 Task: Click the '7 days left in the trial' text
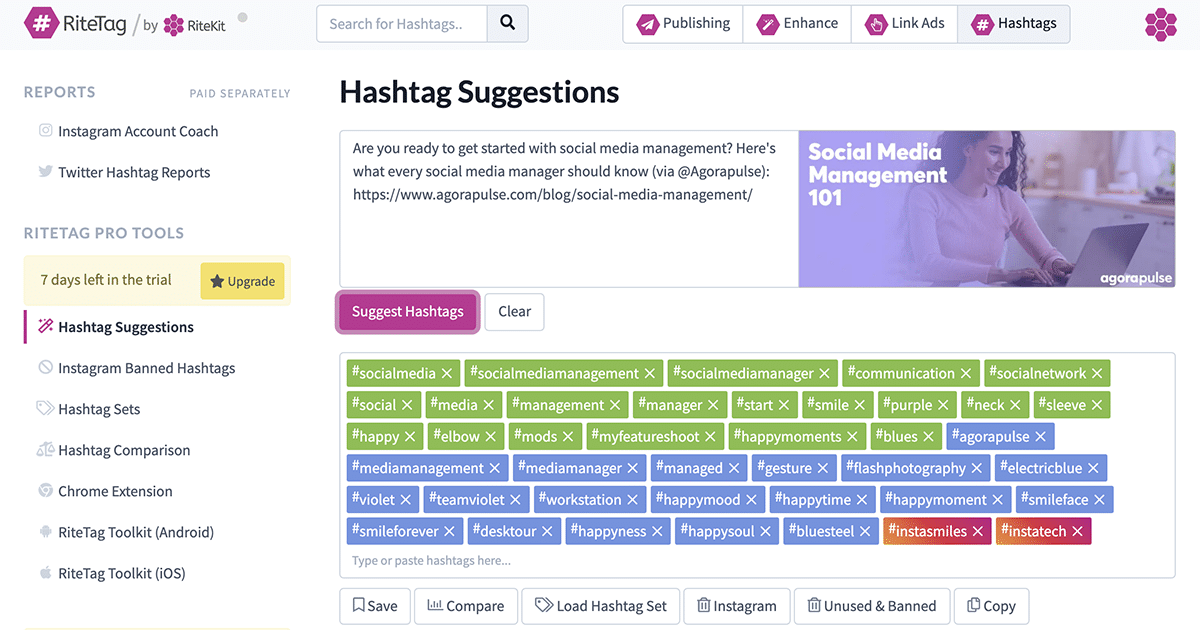coord(106,280)
